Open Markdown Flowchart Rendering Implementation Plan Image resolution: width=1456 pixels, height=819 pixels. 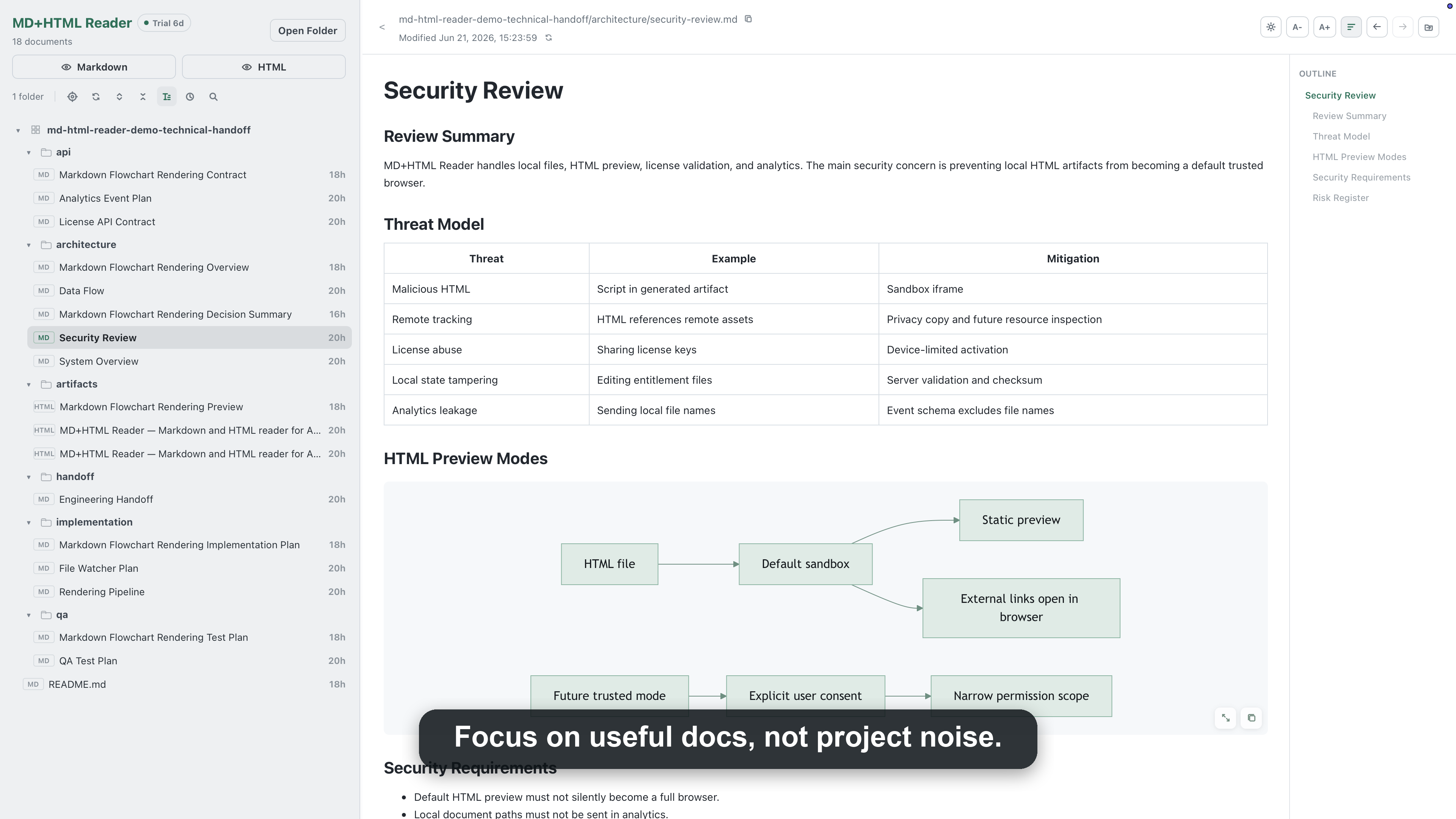189,545
